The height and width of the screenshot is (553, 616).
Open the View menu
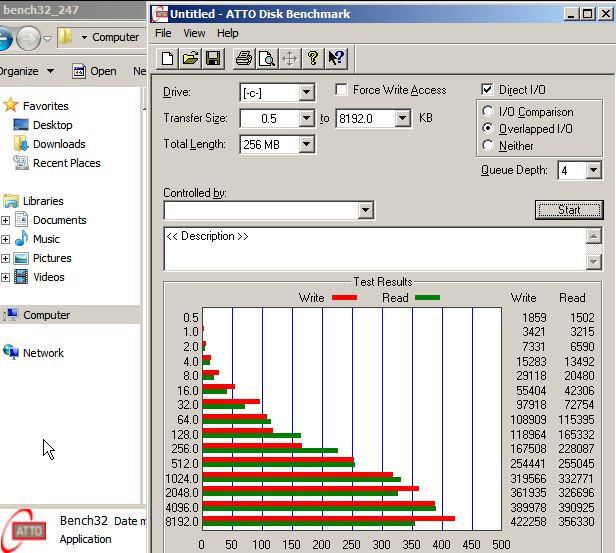click(x=194, y=33)
